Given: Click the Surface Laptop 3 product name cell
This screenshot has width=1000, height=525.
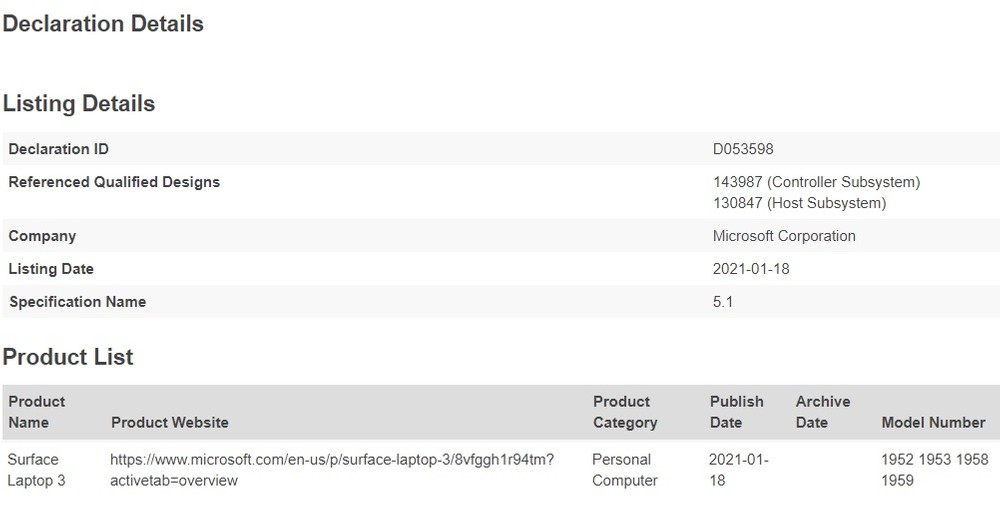Looking at the screenshot, I should 34,470.
